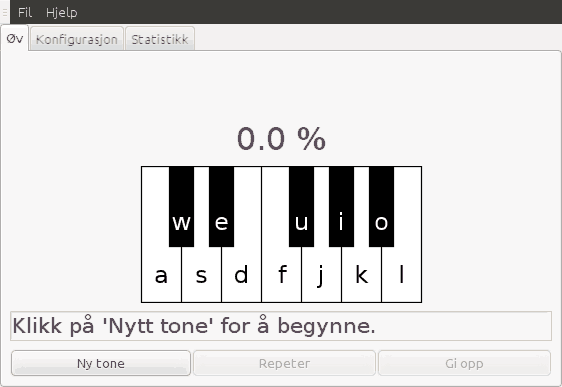Play the black piano key labeled e

222,207
